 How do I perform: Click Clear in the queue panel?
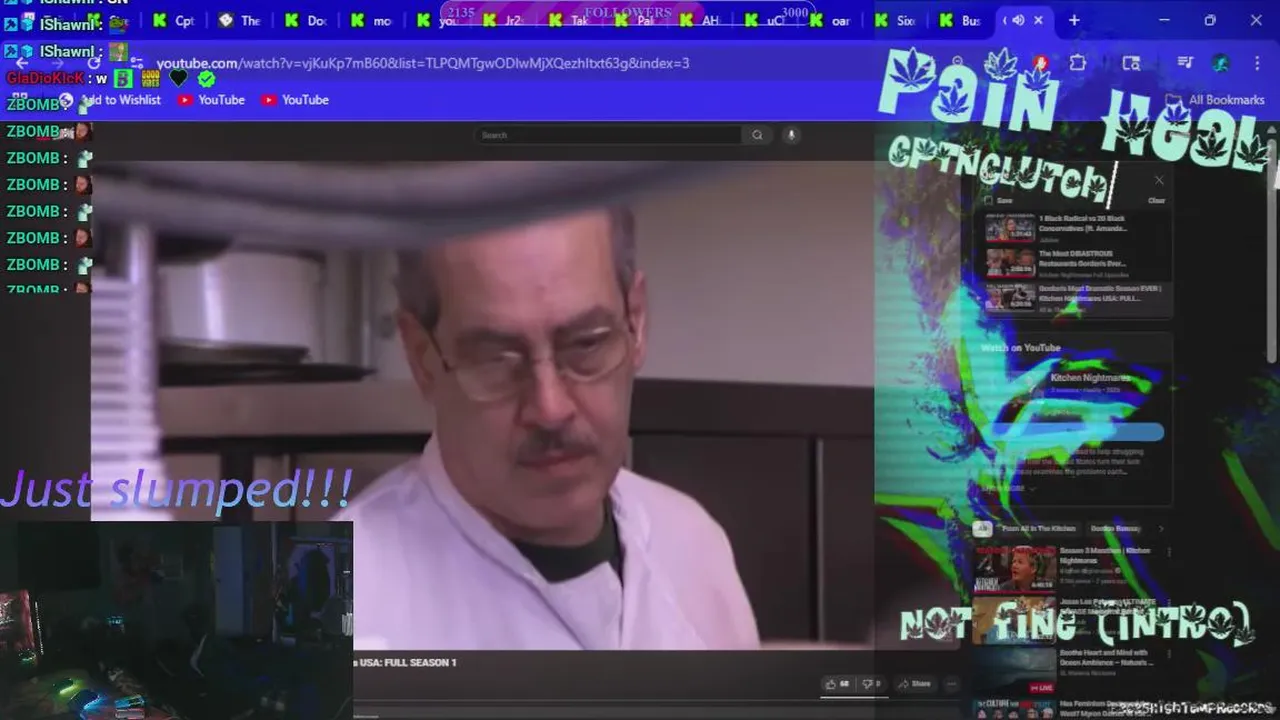tap(1156, 200)
